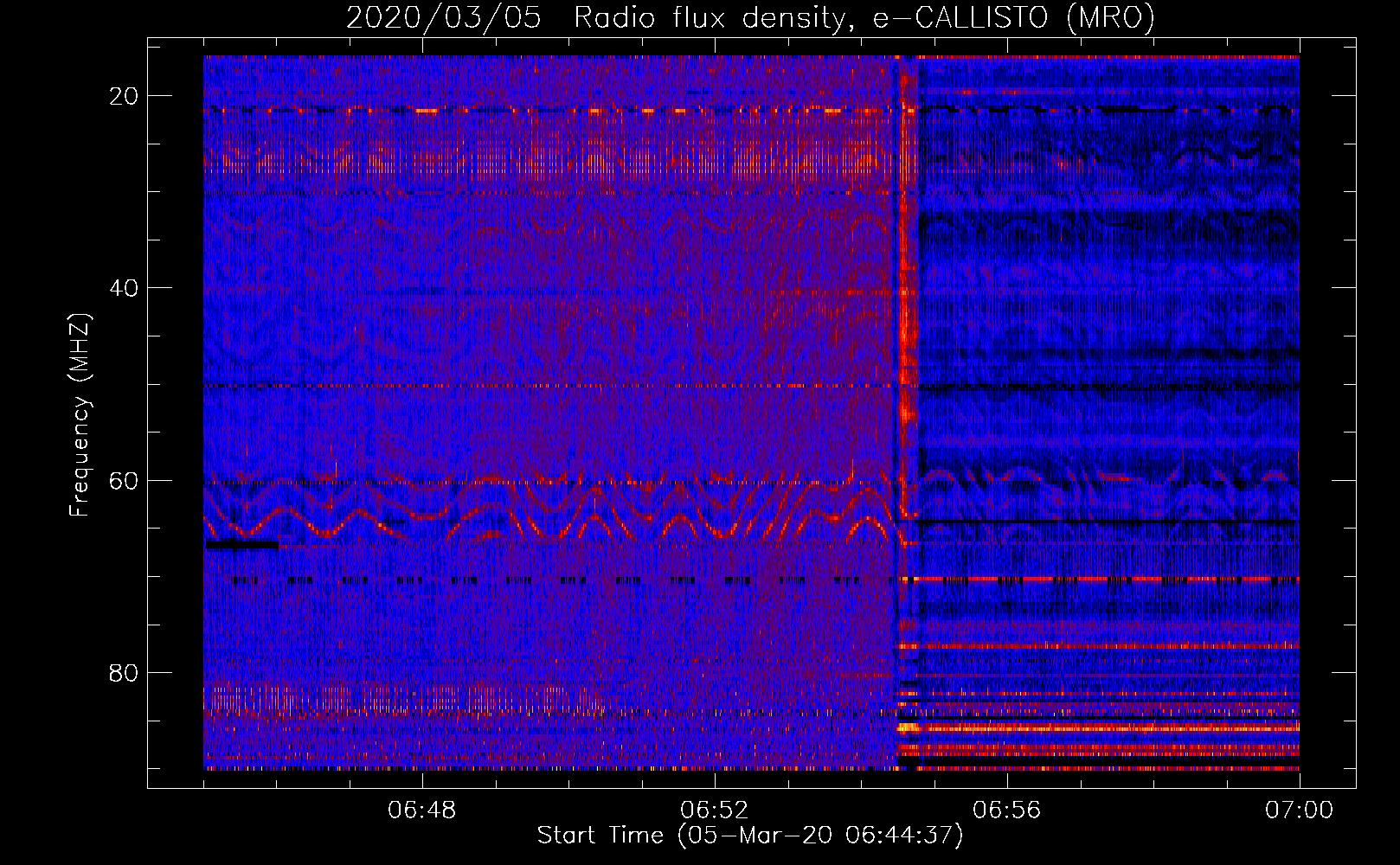The width and height of the screenshot is (1400, 865).
Task: Click the 60 MHz frequency tick label
Action: click(x=124, y=480)
